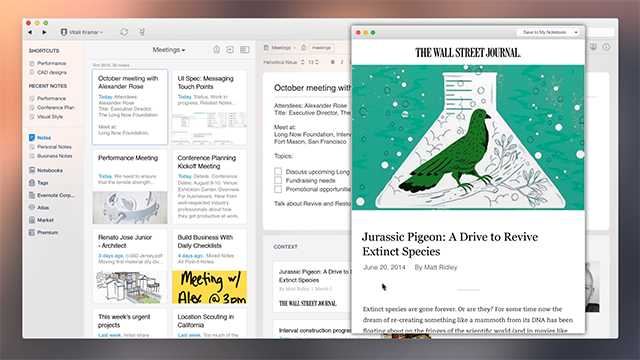Click the October meeting note title in editor
This screenshot has width=640, height=360.
point(312,88)
